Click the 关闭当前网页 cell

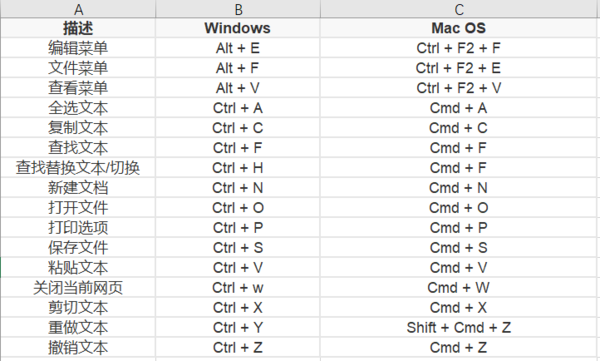(78, 287)
